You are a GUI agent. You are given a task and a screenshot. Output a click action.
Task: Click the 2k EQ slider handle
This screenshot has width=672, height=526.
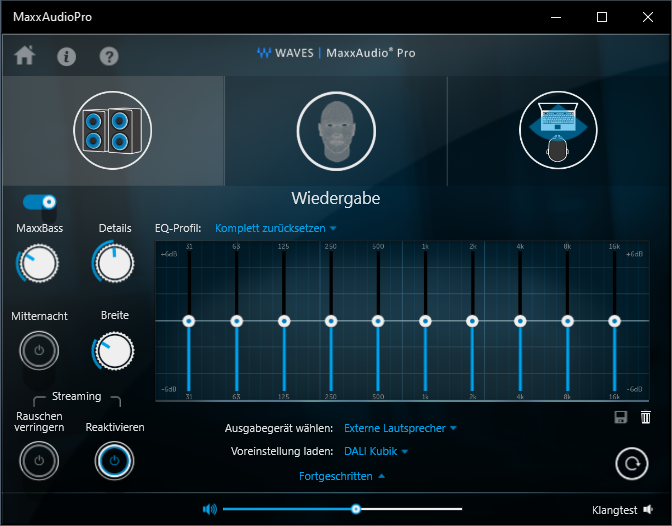(472, 321)
